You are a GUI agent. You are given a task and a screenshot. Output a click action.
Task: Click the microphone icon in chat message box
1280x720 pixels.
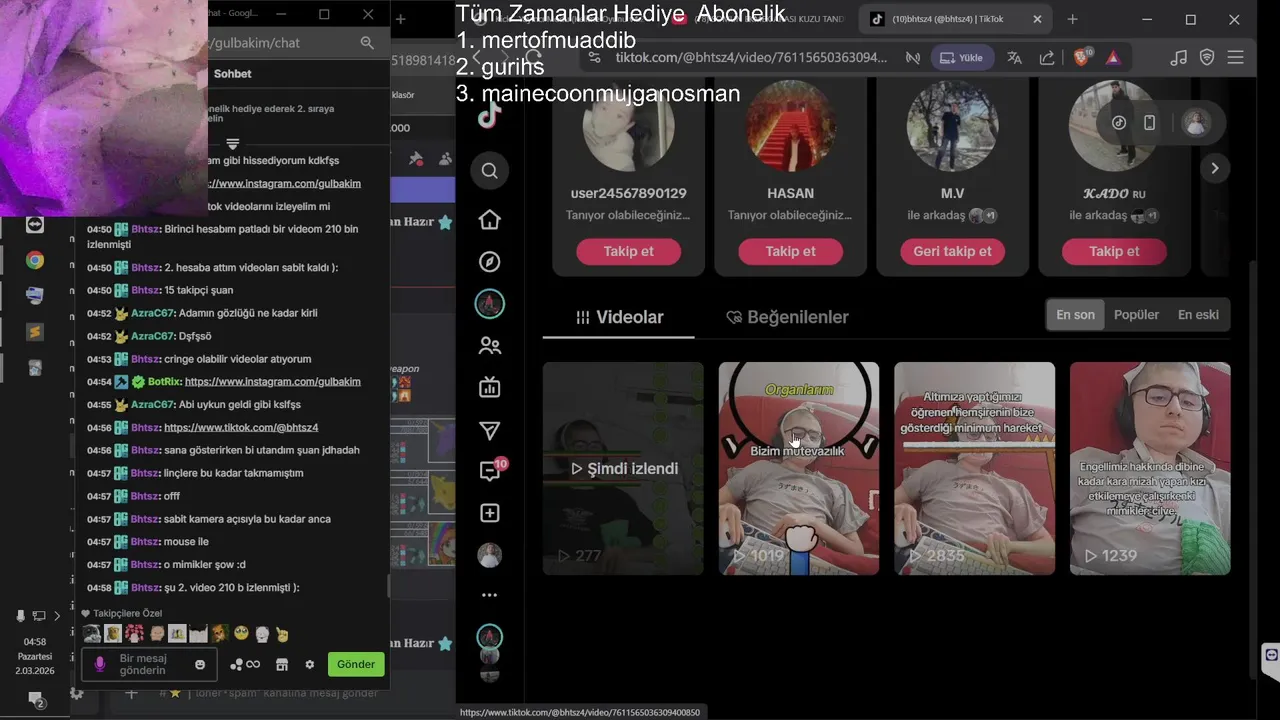click(x=99, y=664)
